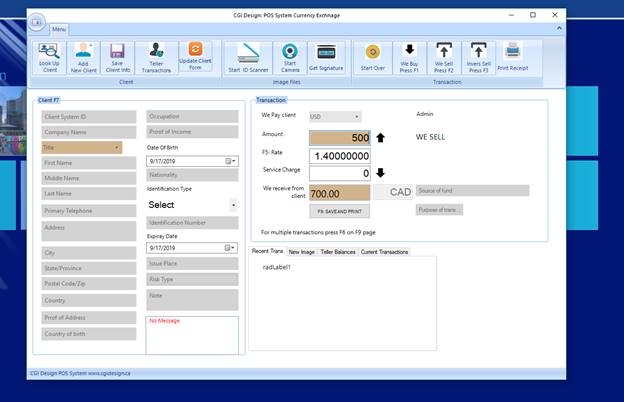Click the Start Over icon
The width and height of the screenshot is (624, 402).
click(373, 57)
